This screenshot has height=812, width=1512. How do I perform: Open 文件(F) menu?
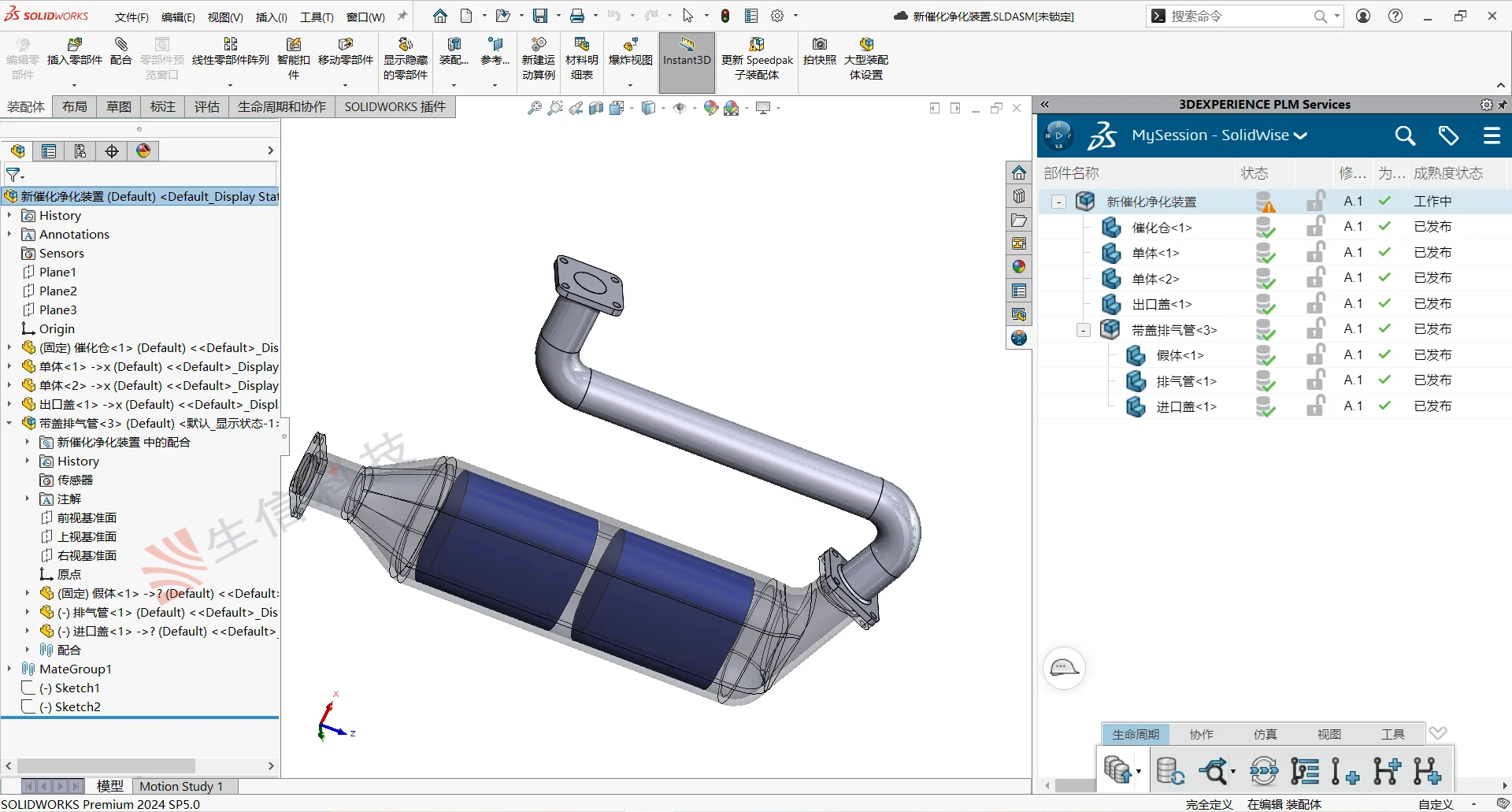[x=132, y=17]
